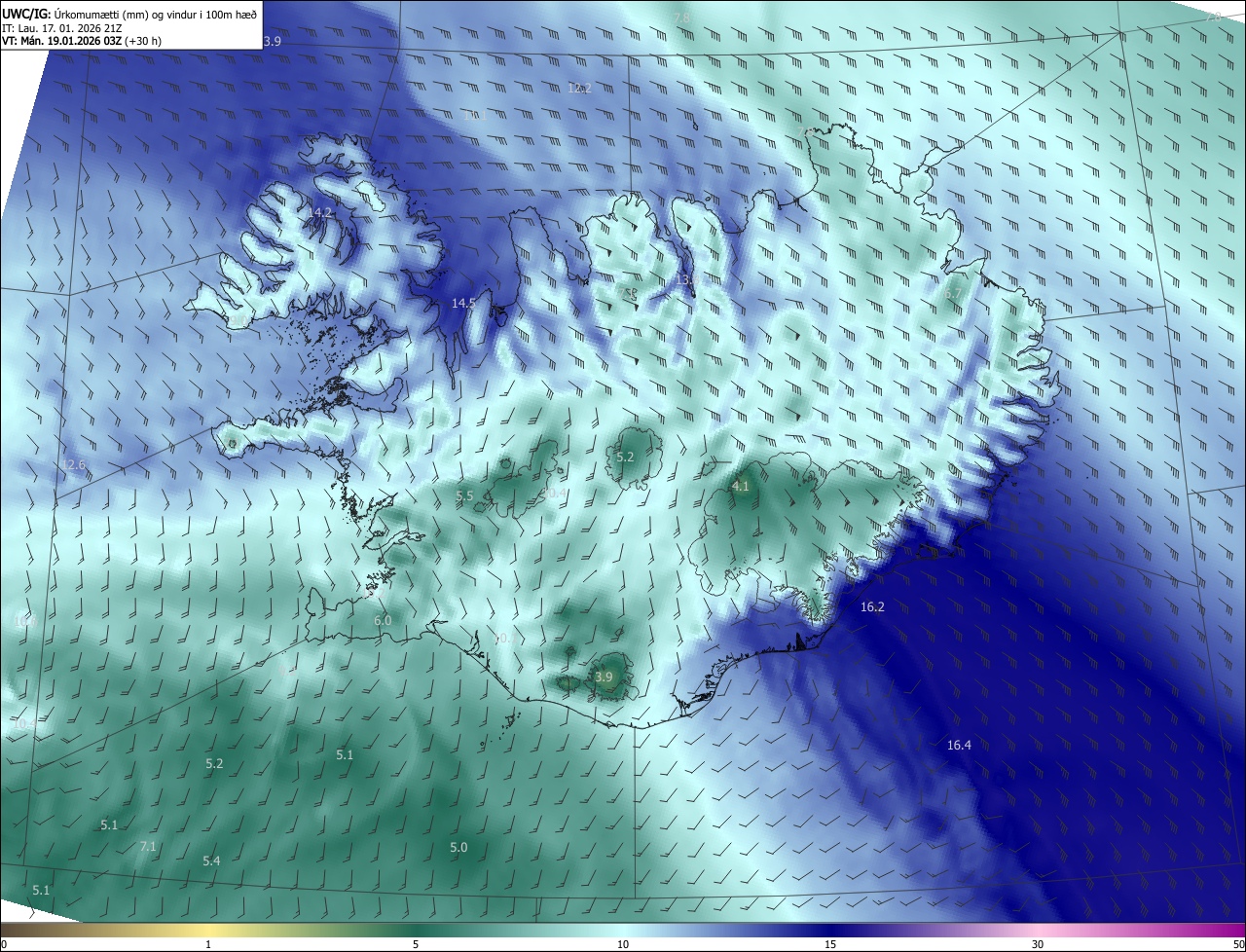Click the 5.0 value in the southern ocean
Screen dimensions: 1246x952
tap(458, 848)
